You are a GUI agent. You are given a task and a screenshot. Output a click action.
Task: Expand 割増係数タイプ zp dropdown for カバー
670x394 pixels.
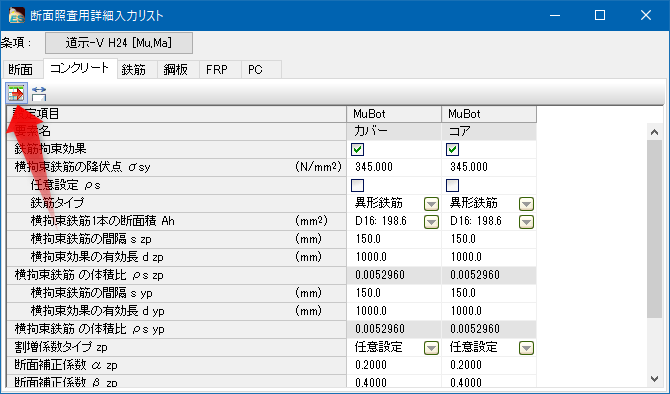click(432, 348)
